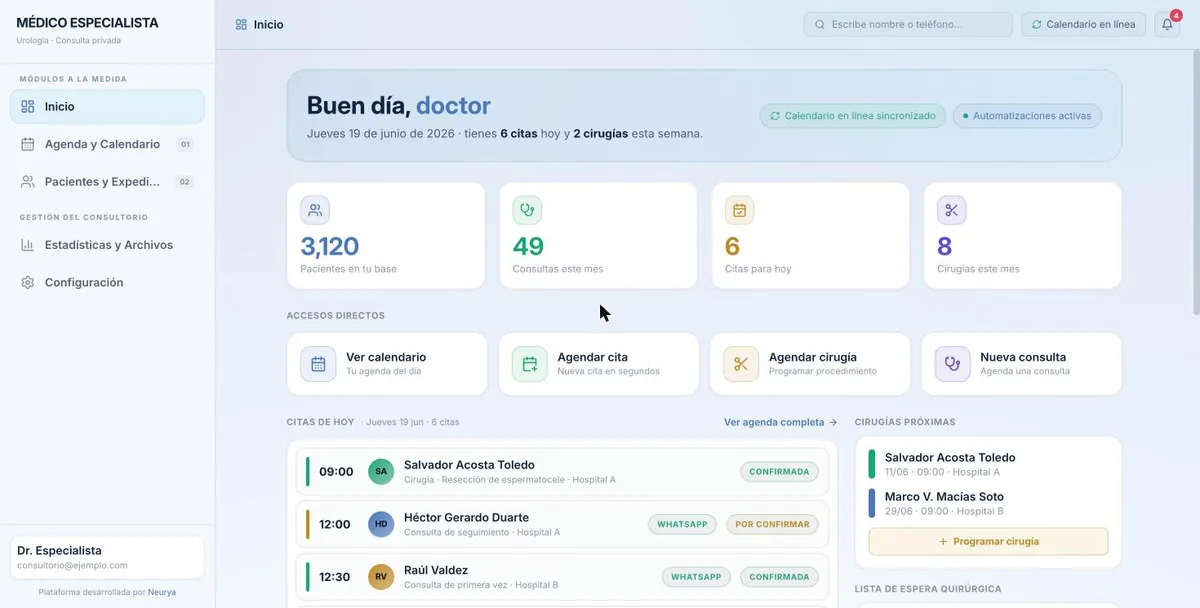Image resolution: width=1200 pixels, height=608 pixels.
Task: Click the HD avatar of Héctor Gerardo Duarte
Action: 381,524
